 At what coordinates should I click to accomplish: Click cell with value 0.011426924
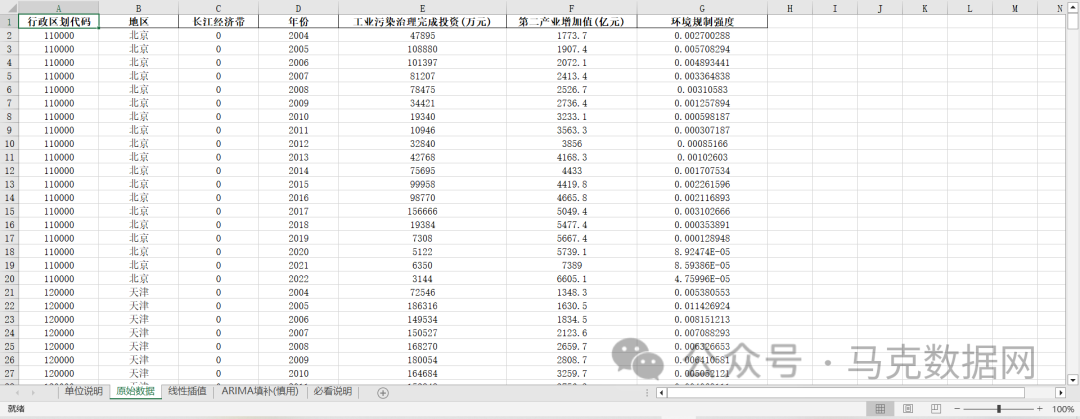click(702, 305)
